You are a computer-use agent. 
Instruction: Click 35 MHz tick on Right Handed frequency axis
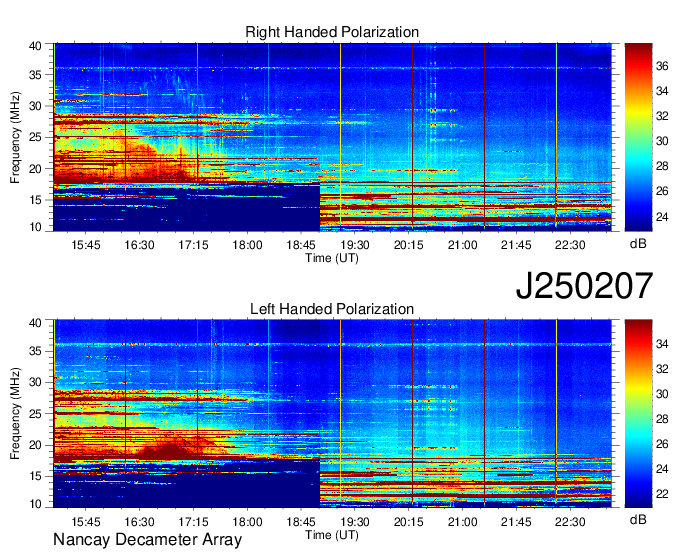pos(35,75)
